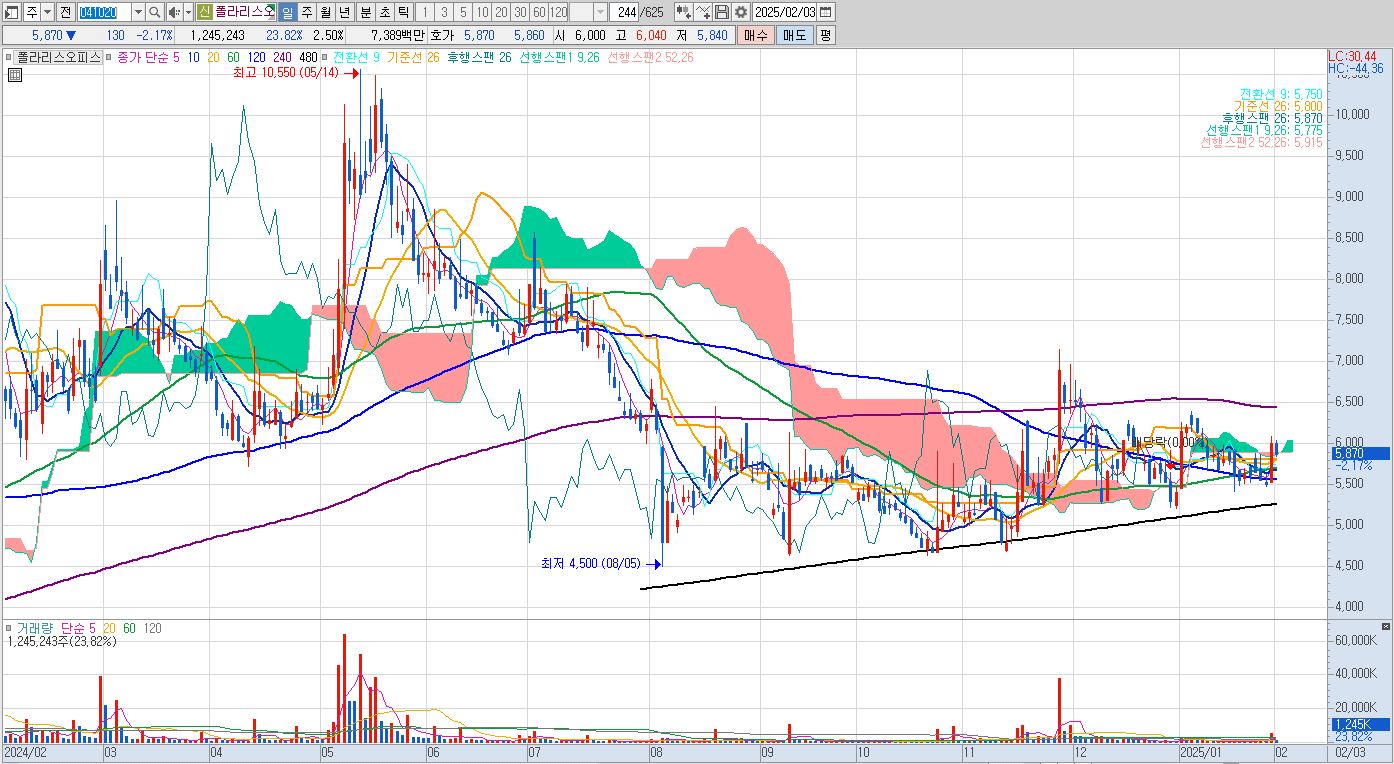Click the green 신 badge icon
The width and height of the screenshot is (1394, 764).
point(205,12)
